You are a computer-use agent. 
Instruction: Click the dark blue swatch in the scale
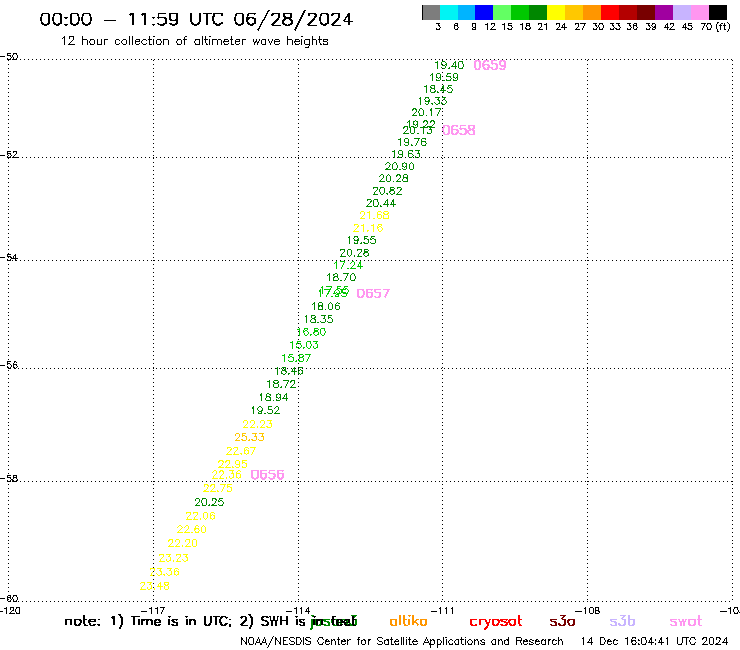(484, 12)
